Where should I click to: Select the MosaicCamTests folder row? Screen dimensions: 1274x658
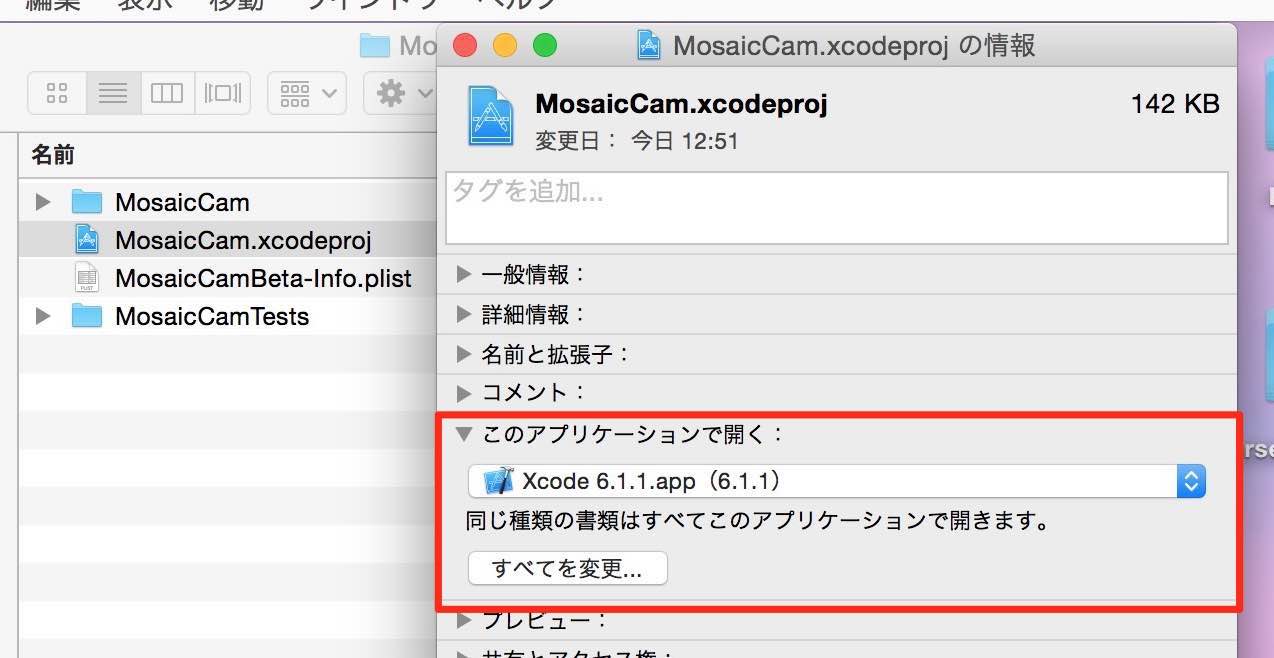click(x=227, y=316)
